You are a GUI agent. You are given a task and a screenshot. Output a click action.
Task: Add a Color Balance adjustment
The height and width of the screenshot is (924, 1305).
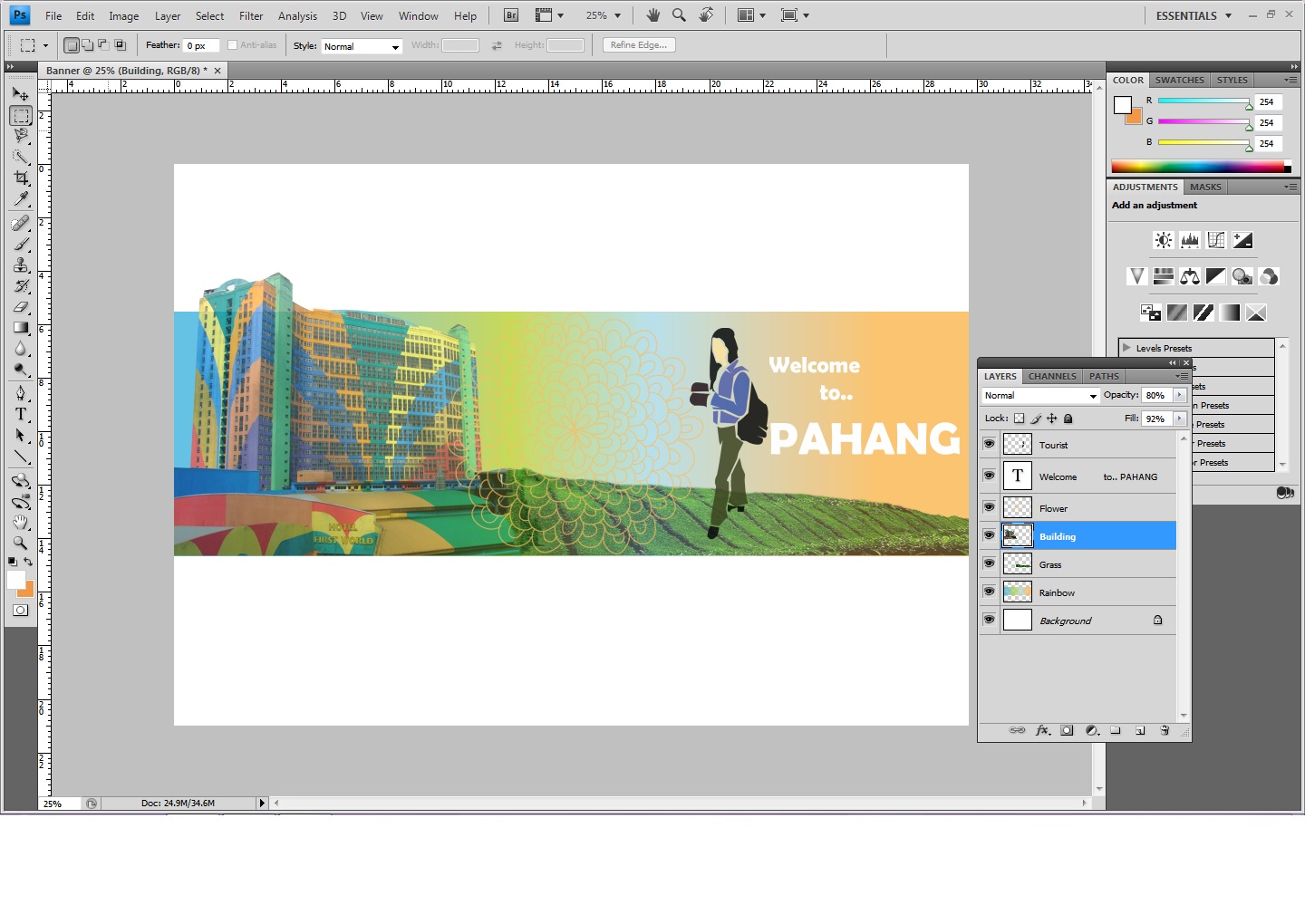coord(1190,276)
